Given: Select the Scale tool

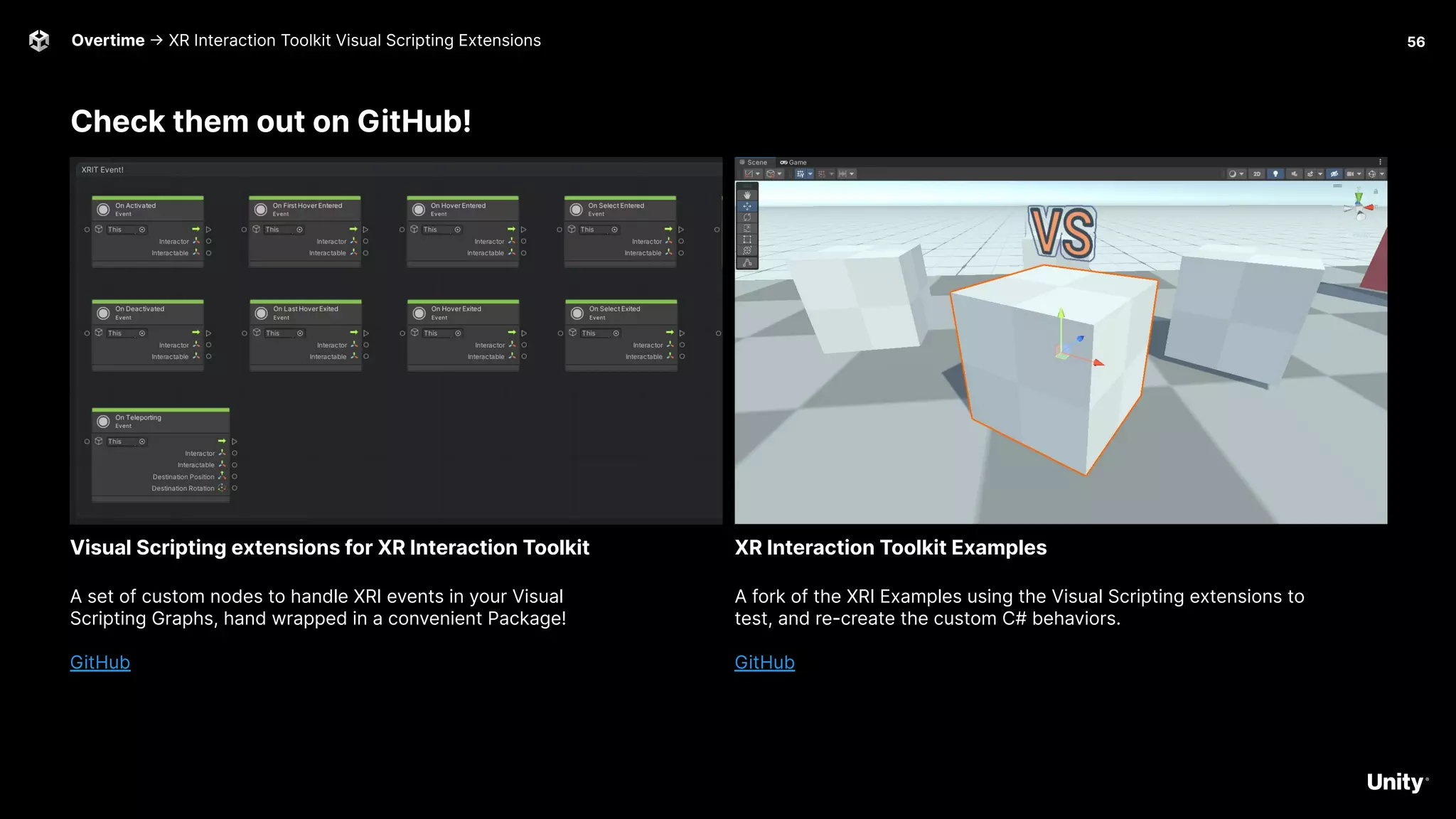Looking at the screenshot, I should [x=747, y=228].
